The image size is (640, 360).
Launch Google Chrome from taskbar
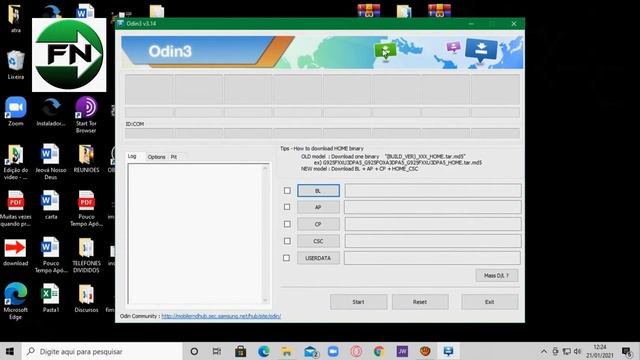coord(379,351)
